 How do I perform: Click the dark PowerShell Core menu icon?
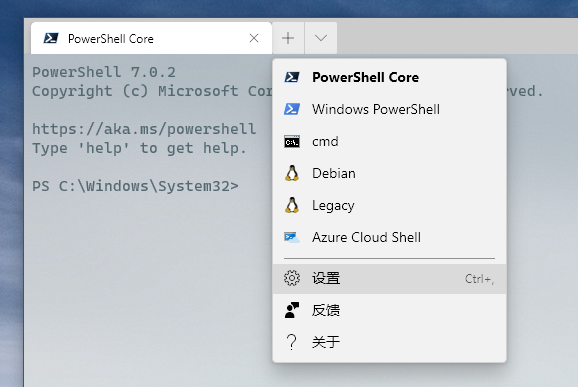(292, 77)
